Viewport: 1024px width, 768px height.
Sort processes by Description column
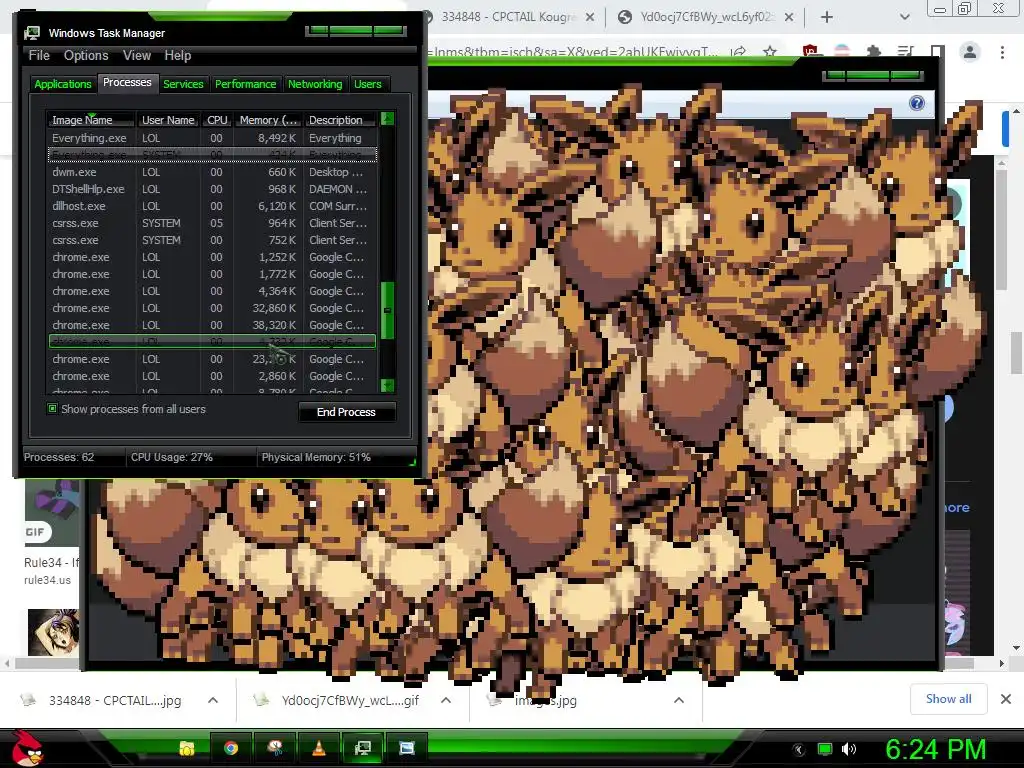(x=340, y=120)
